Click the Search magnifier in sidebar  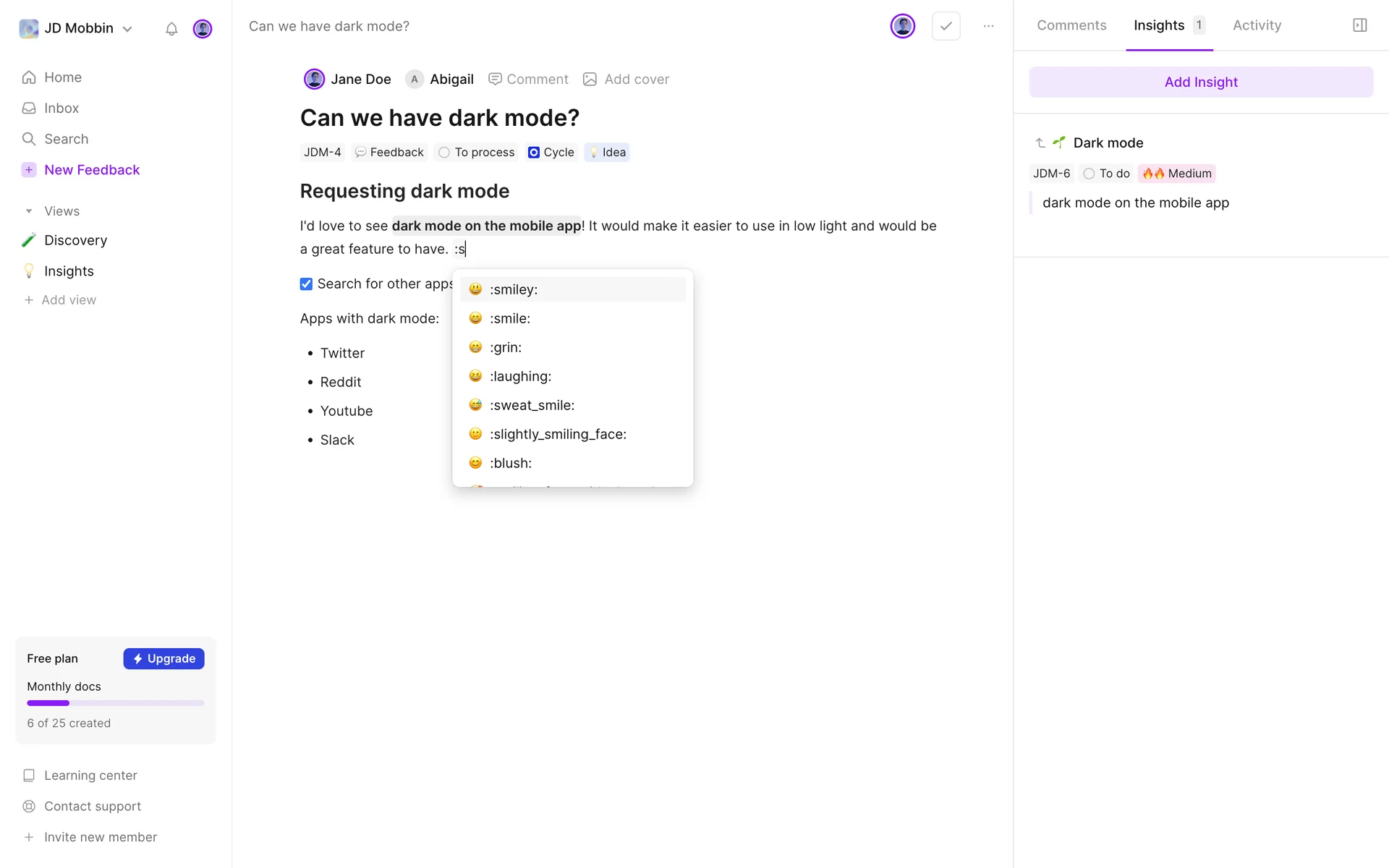[29, 139]
